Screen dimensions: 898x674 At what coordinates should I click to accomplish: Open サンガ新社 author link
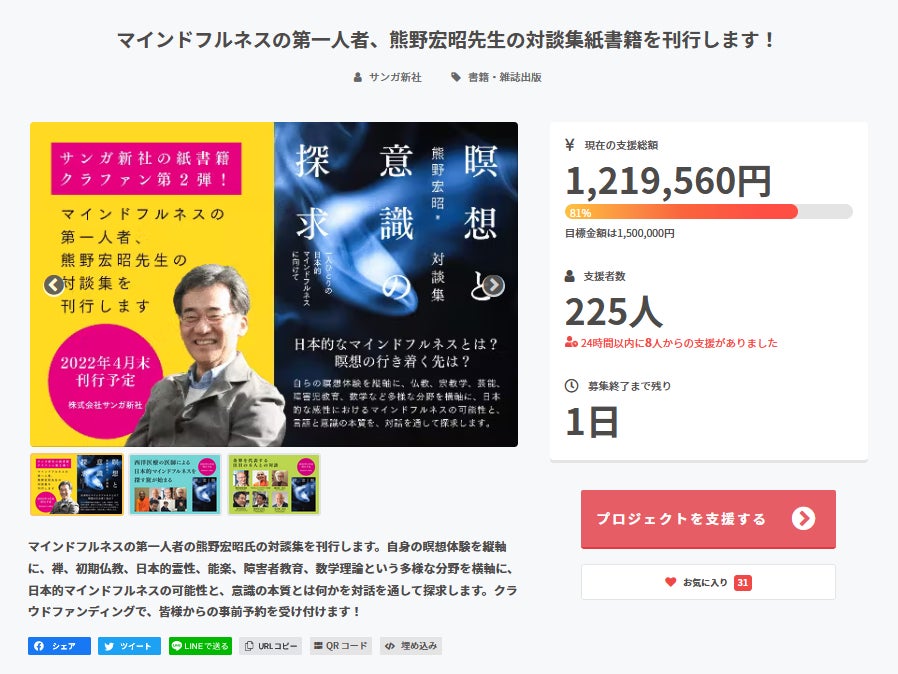388,77
